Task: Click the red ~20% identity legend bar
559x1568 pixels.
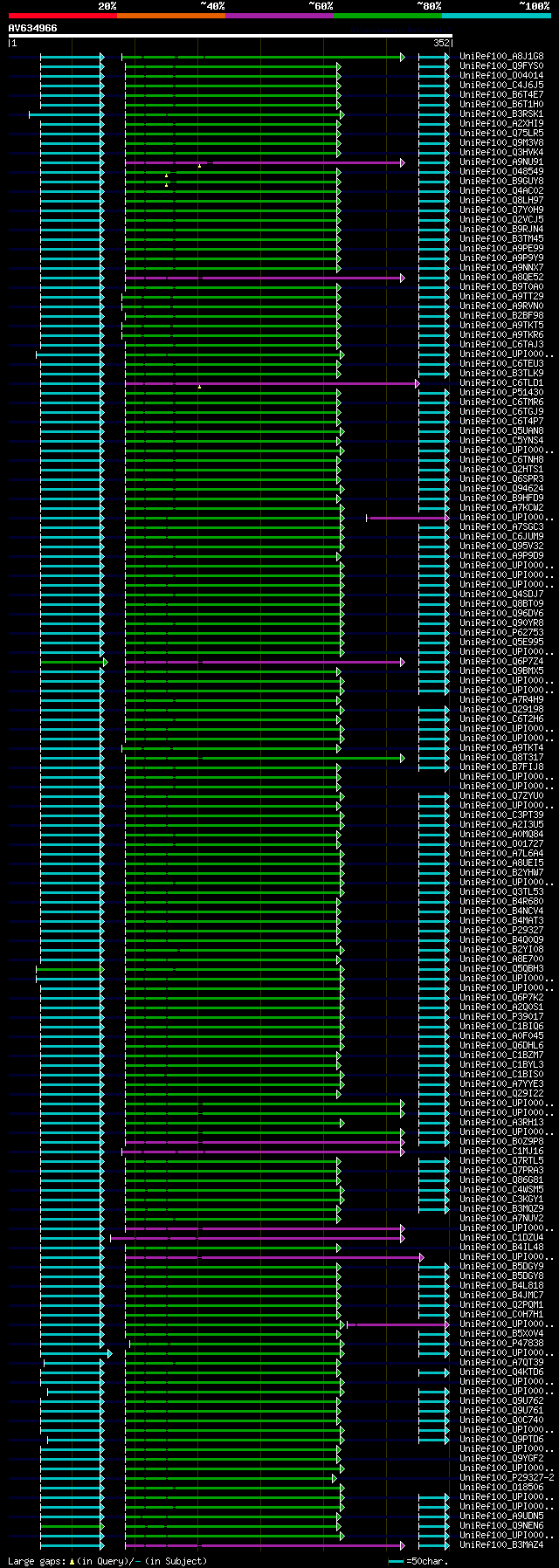Action: 62,16
